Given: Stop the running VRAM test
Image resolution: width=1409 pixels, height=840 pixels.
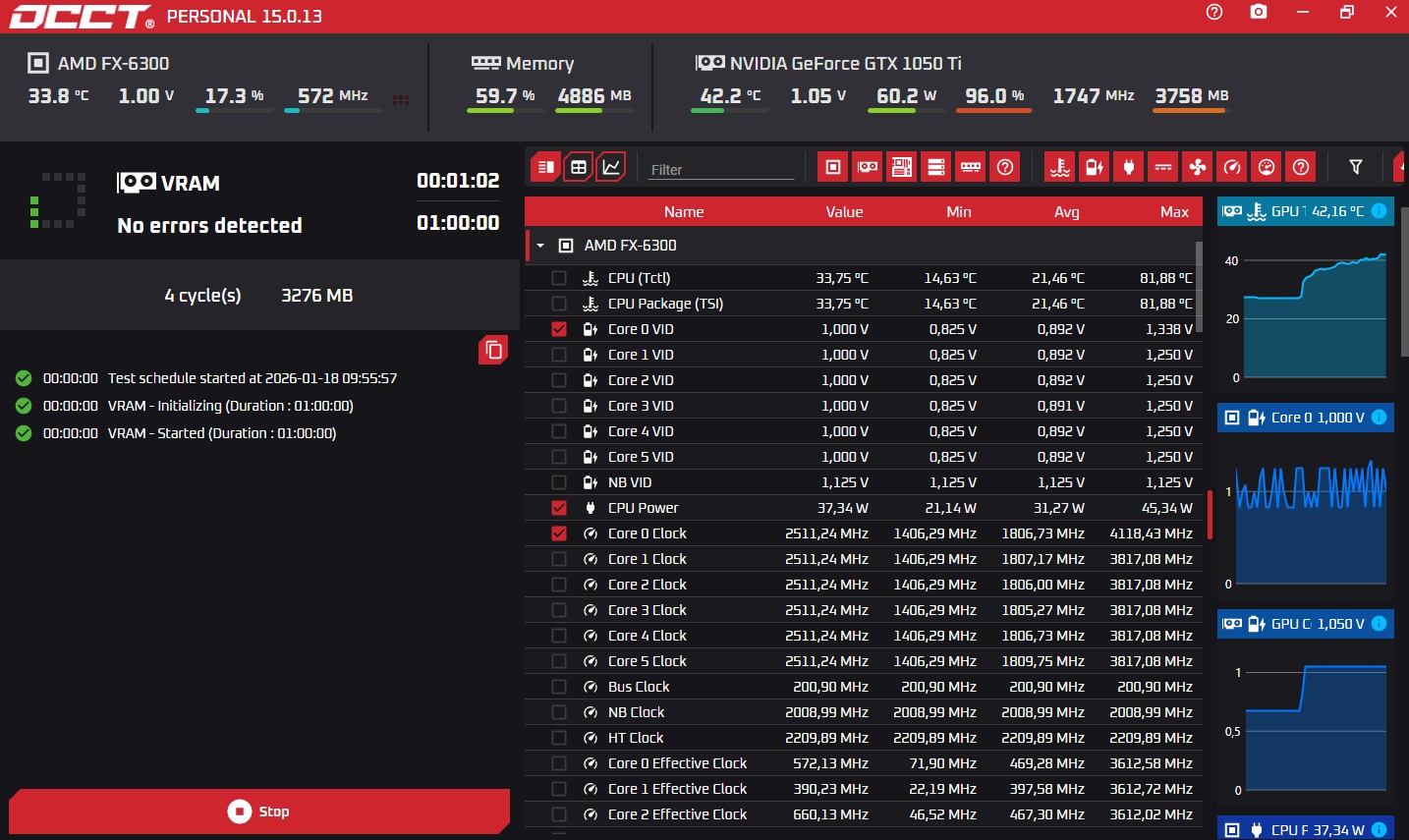Looking at the screenshot, I should click(259, 812).
